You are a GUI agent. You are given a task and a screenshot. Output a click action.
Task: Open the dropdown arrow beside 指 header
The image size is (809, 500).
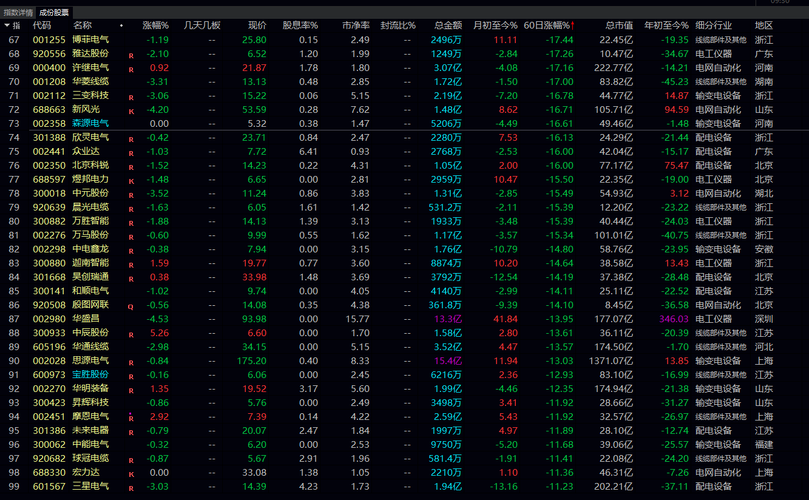(7, 25)
